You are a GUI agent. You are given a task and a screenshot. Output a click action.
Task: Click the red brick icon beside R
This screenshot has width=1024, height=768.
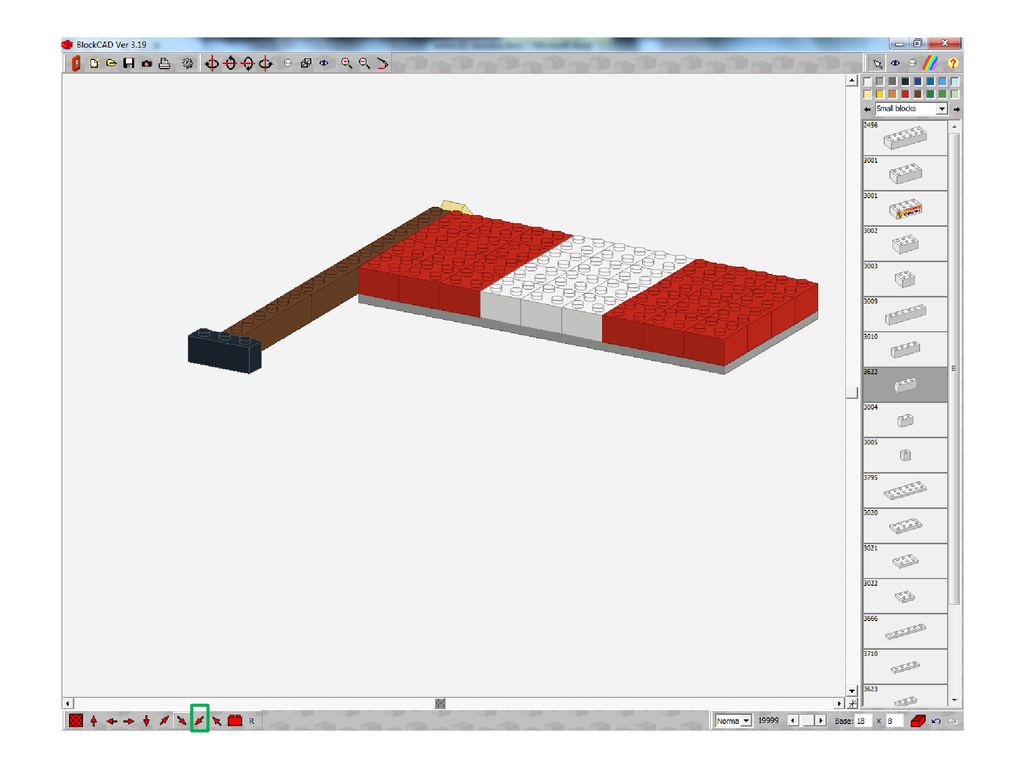click(235, 720)
